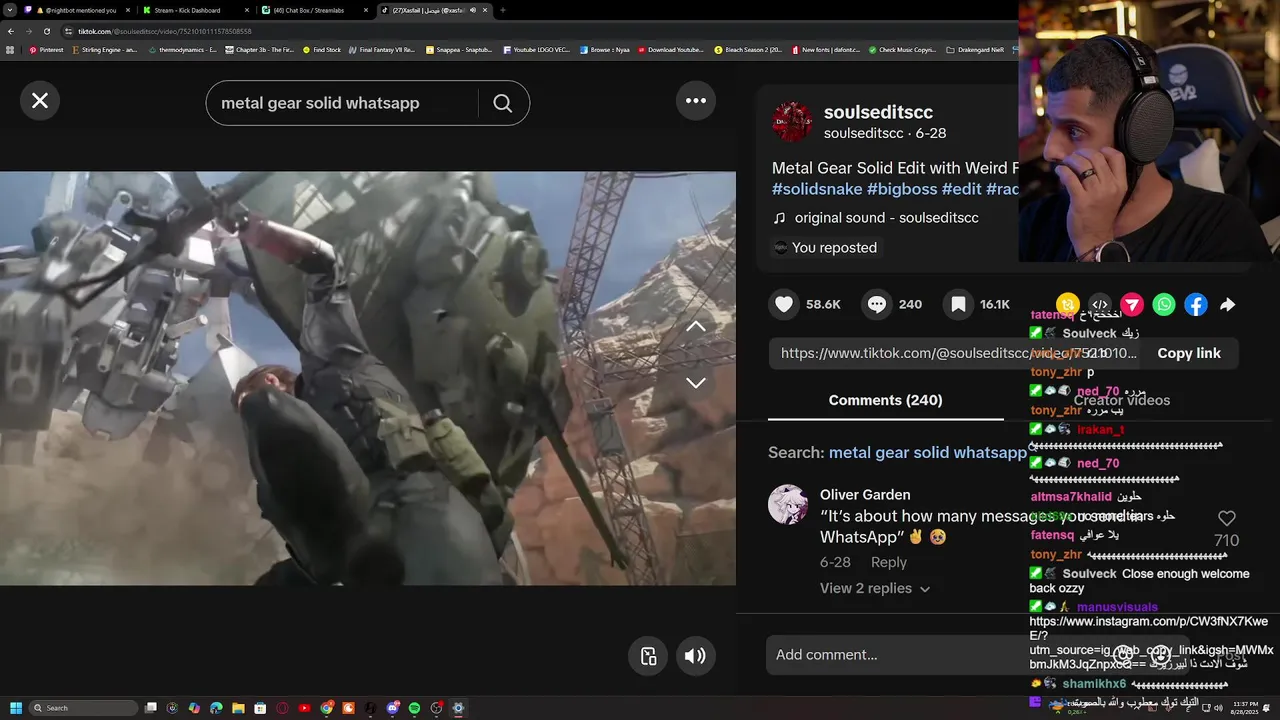Like Oliver Garden's comment heart
Image resolution: width=1280 pixels, height=720 pixels.
pyautogui.click(x=1227, y=518)
